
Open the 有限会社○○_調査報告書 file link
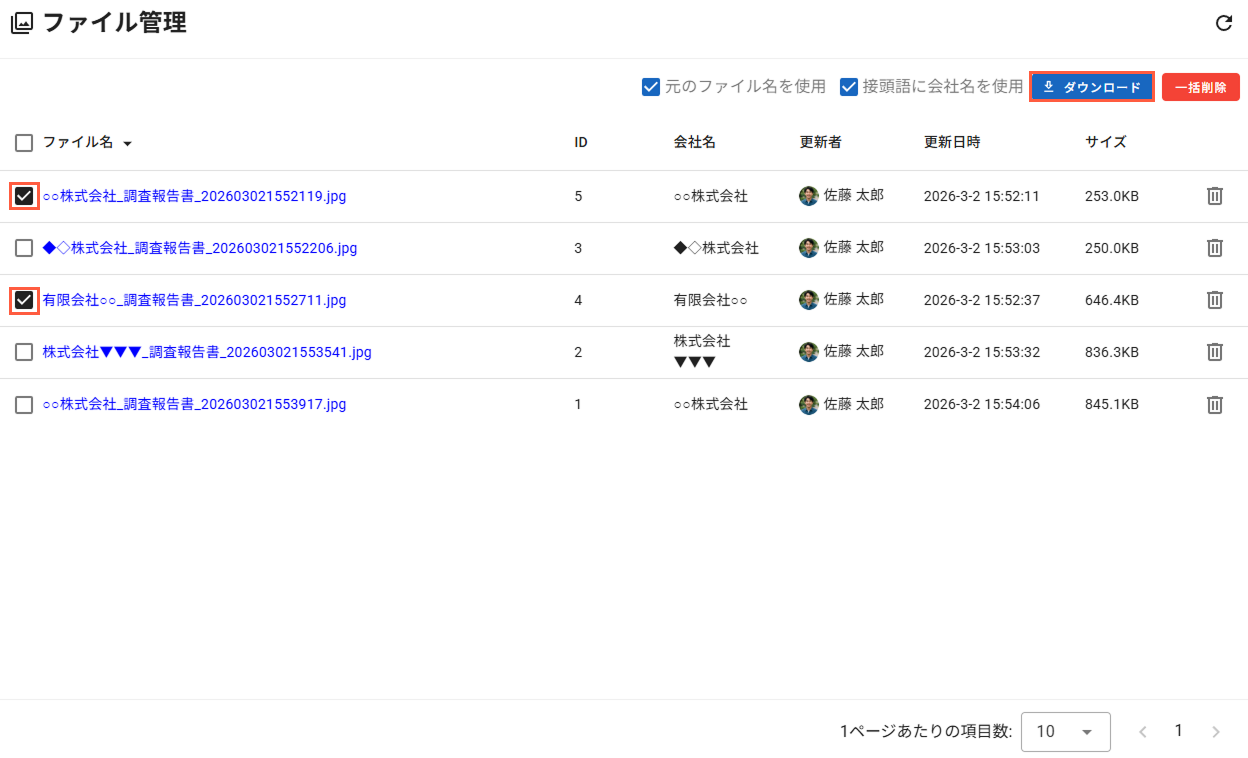194,300
